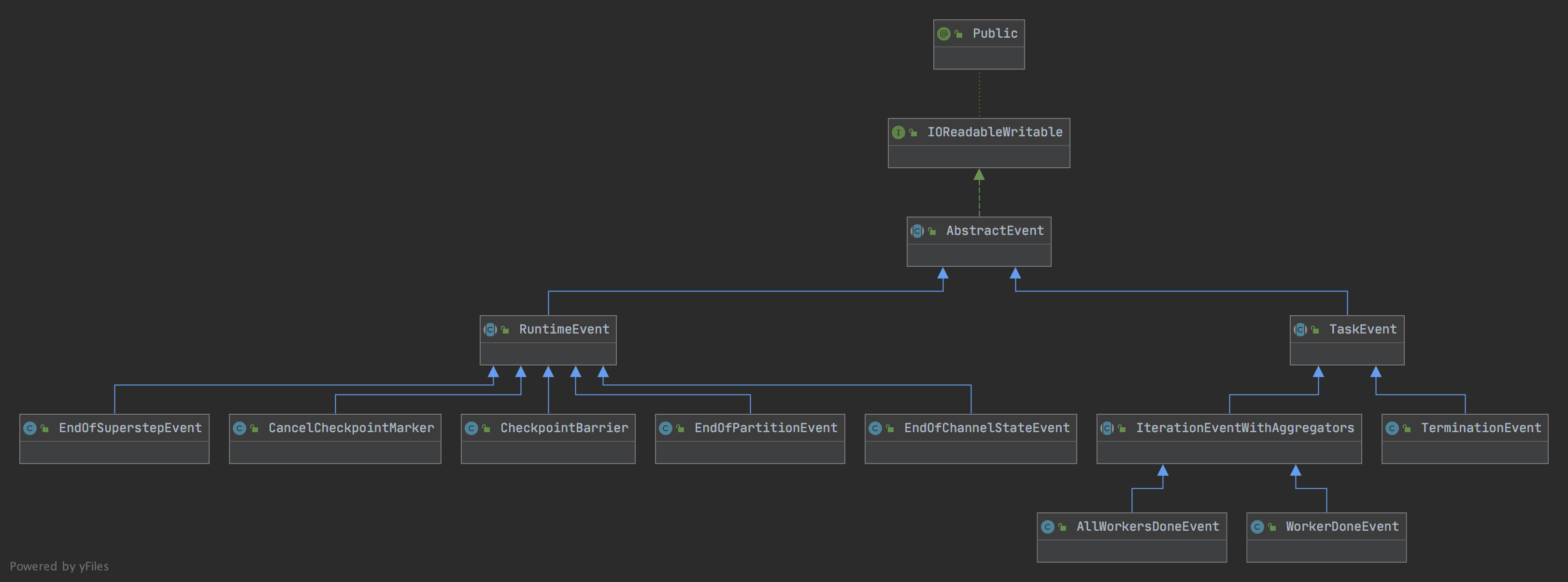Click the green lock icon on TerminationEvent
This screenshot has width=1568, height=582.
(x=1407, y=428)
